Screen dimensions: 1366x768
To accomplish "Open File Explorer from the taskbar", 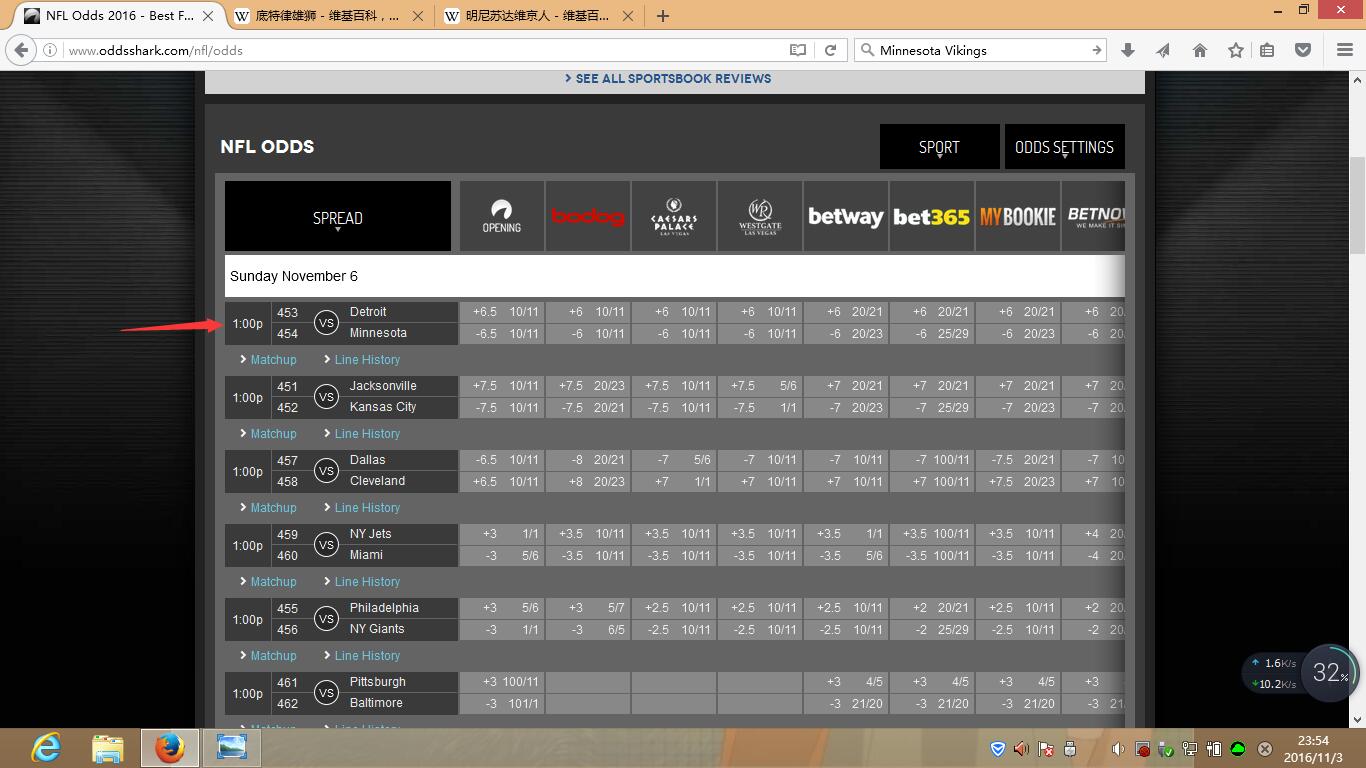I will (107, 748).
